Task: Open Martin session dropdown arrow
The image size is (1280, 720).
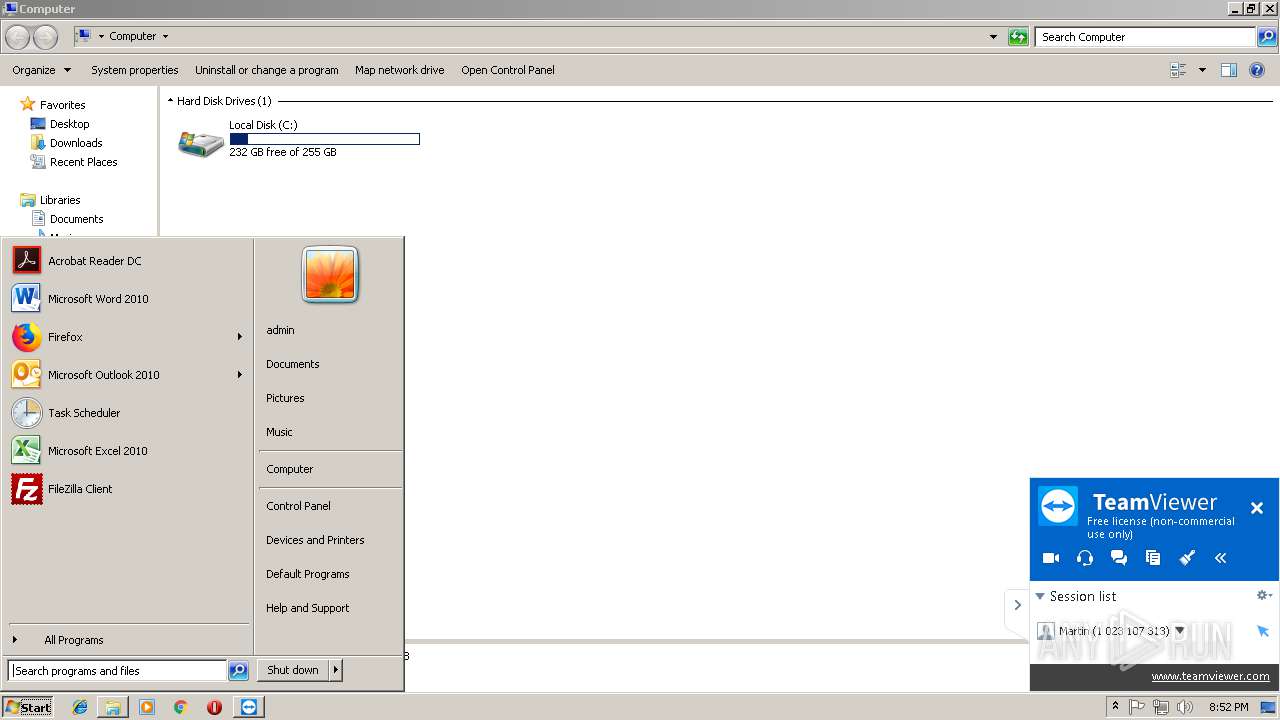Action: [x=1180, y=631]
